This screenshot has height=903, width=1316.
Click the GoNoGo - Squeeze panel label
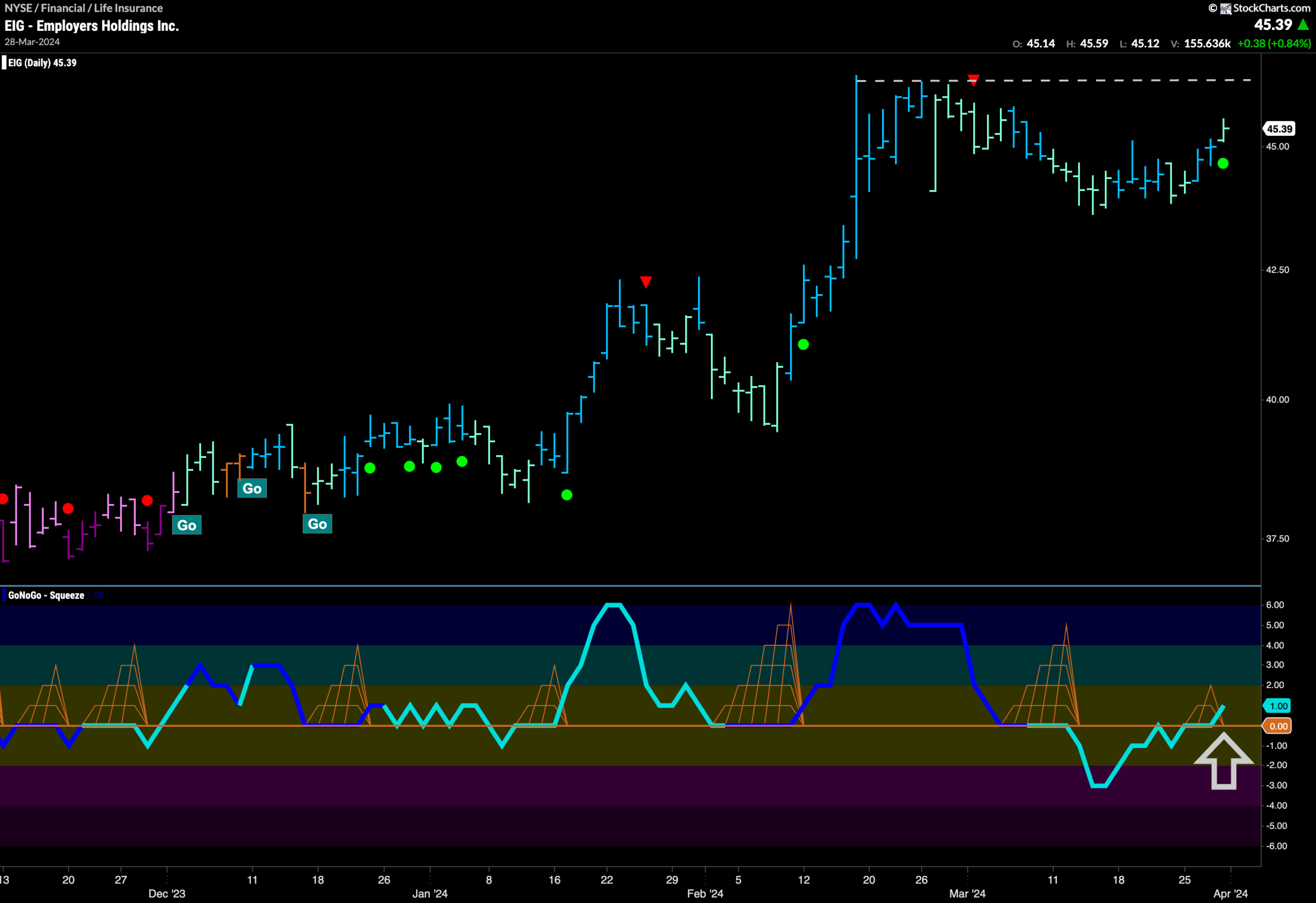[46, 595]
